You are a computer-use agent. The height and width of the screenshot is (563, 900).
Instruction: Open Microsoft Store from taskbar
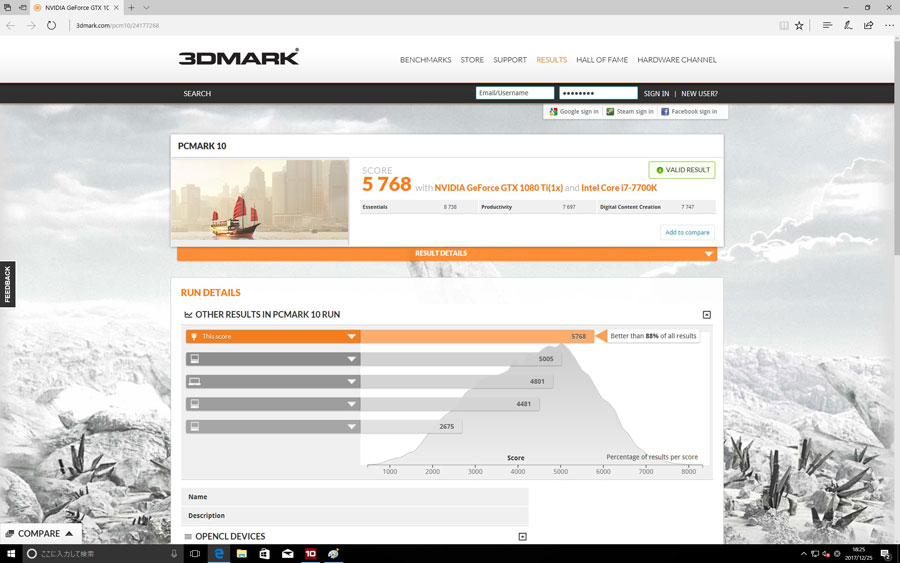[x=264, y=554]
